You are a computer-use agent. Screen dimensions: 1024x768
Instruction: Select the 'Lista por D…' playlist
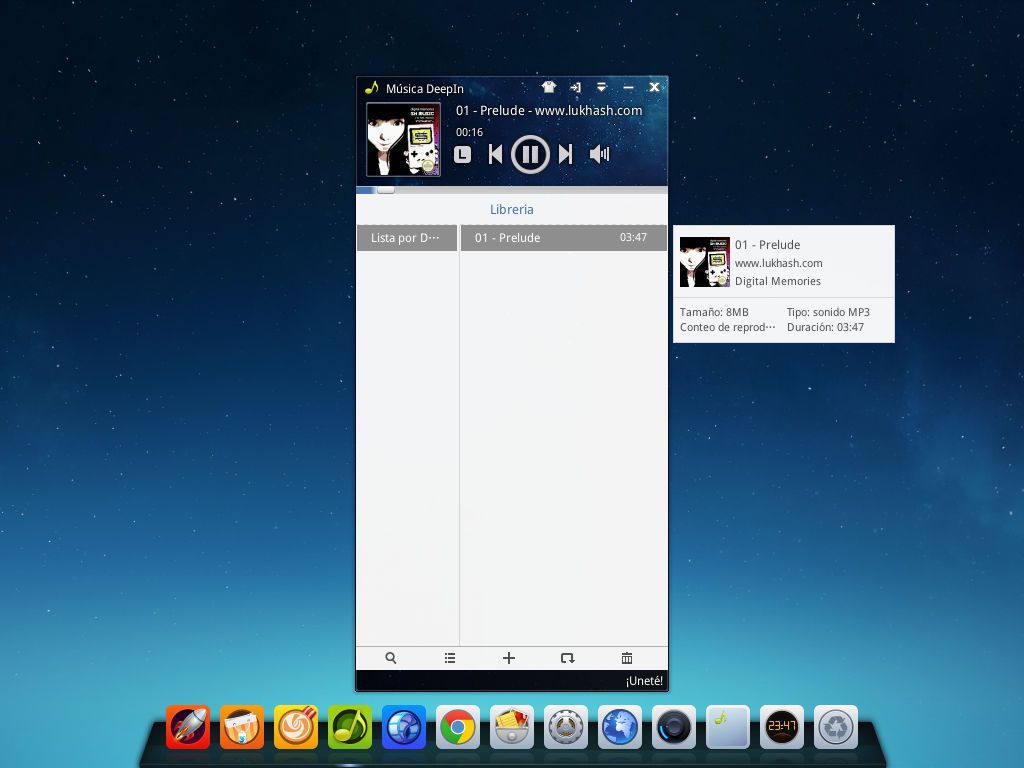tap(406, 238)
